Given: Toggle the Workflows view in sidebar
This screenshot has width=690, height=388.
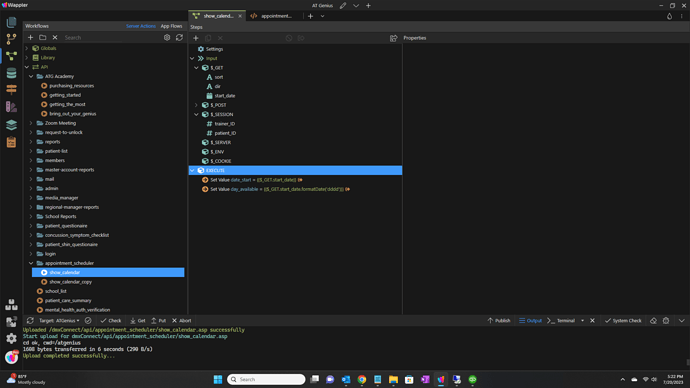Looking at the screenshot, I should tap(11, 56).
